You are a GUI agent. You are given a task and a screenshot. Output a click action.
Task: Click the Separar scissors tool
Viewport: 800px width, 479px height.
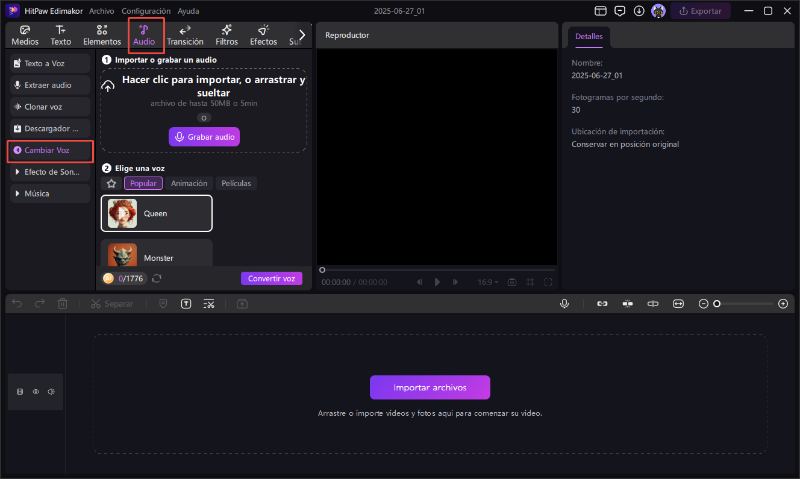click(111, 304)
